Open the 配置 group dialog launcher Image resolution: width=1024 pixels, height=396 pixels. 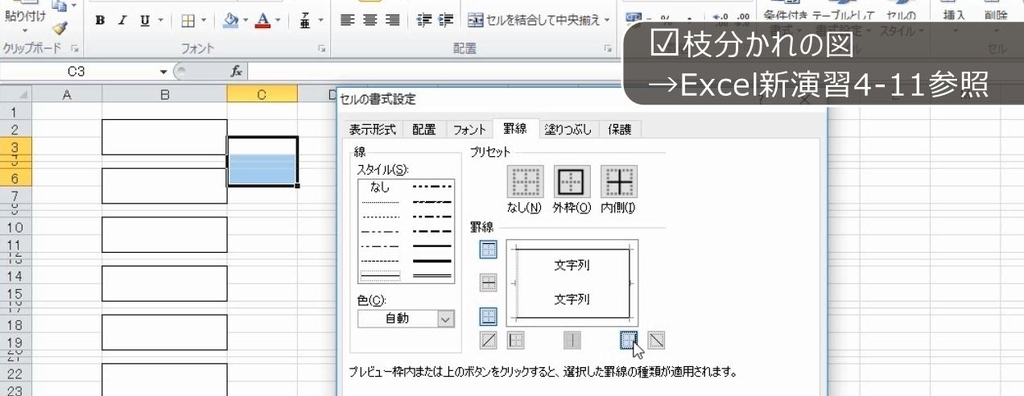(608, 48)
